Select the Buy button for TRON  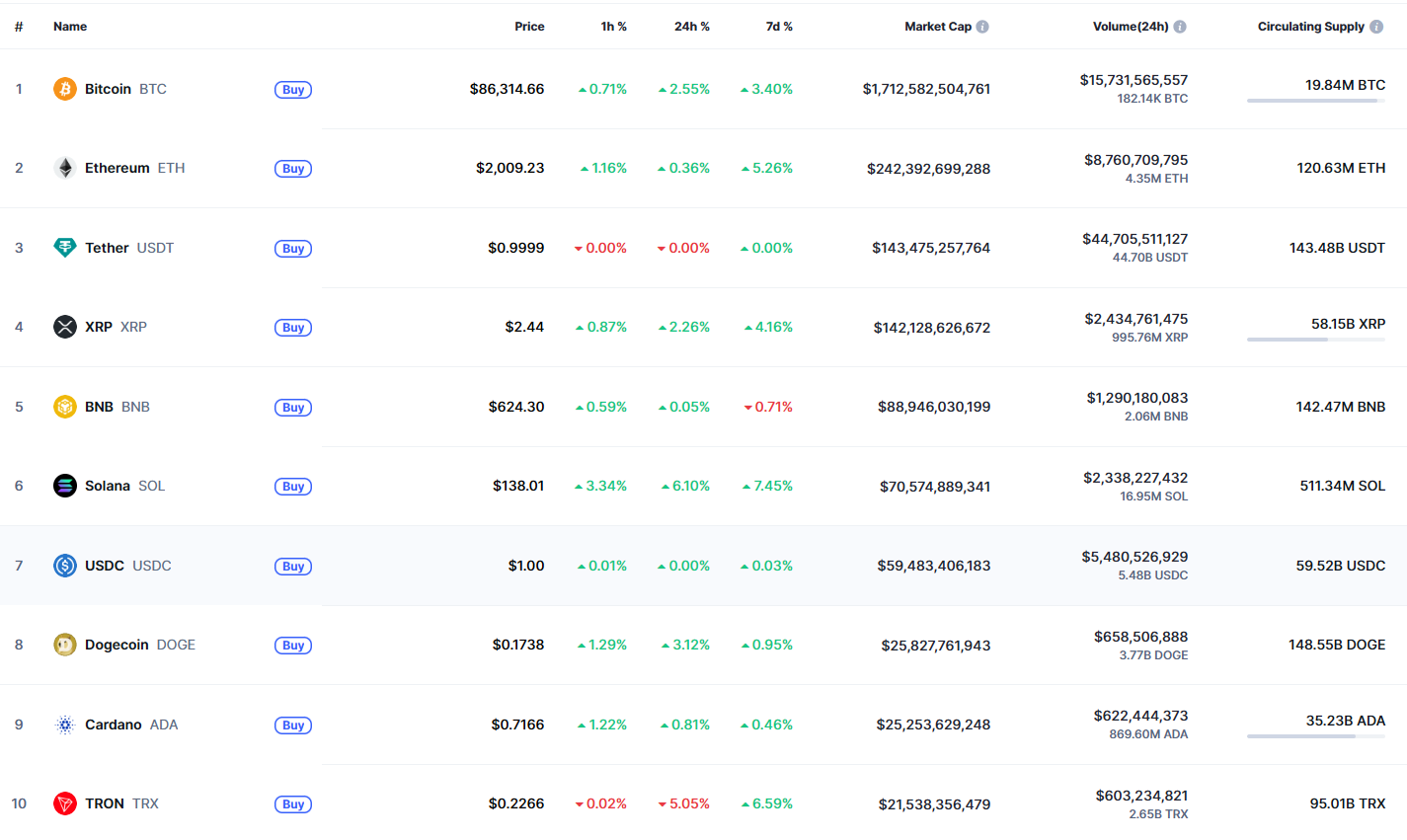point(293,804)
